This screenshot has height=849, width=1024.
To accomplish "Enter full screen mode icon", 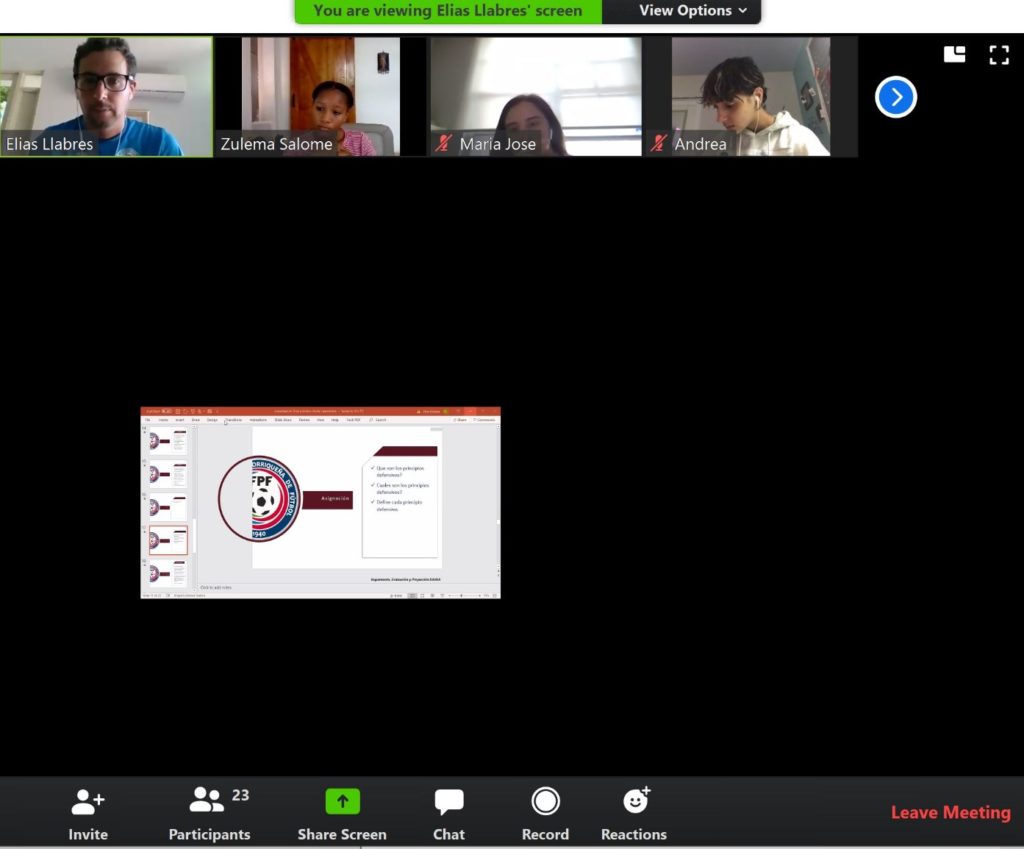I will [998, 55].
